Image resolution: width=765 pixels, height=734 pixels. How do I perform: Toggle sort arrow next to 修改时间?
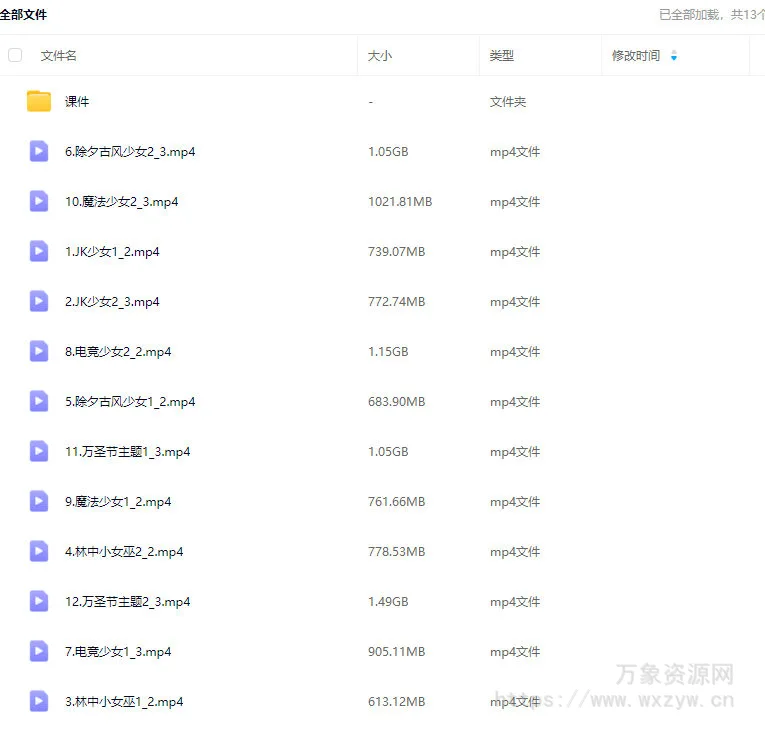(x=674, y=56)
